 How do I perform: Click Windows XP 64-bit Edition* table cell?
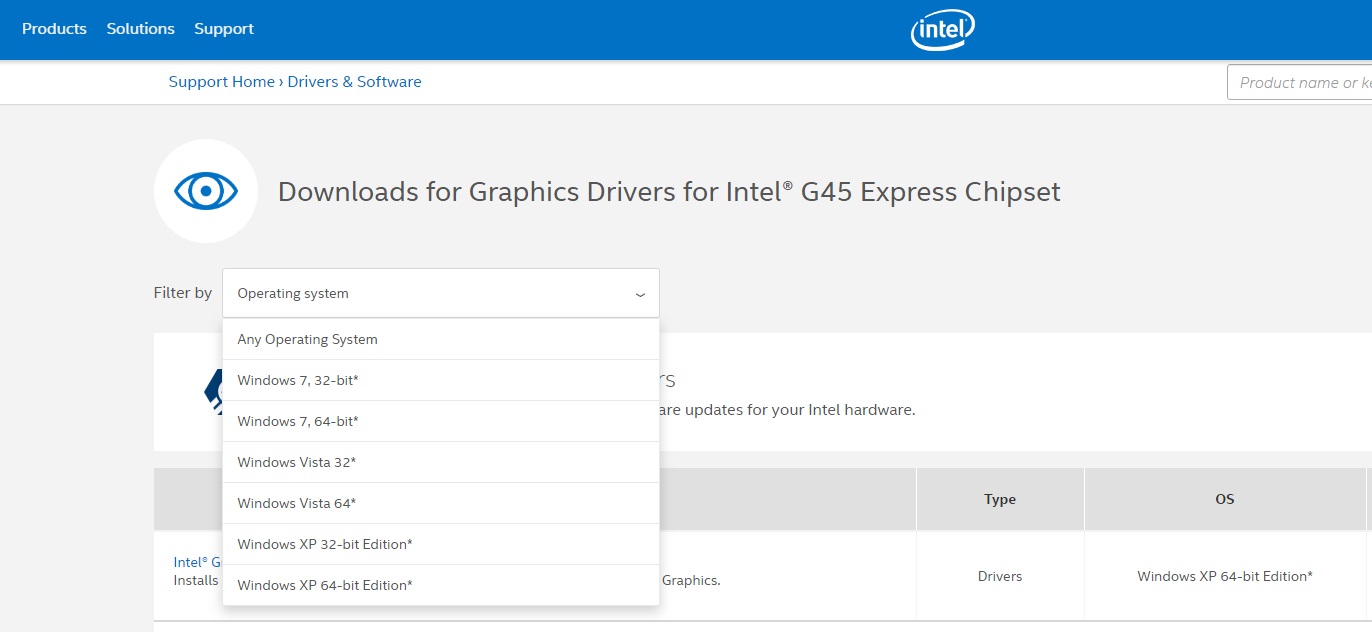[x=1225, y=576]
